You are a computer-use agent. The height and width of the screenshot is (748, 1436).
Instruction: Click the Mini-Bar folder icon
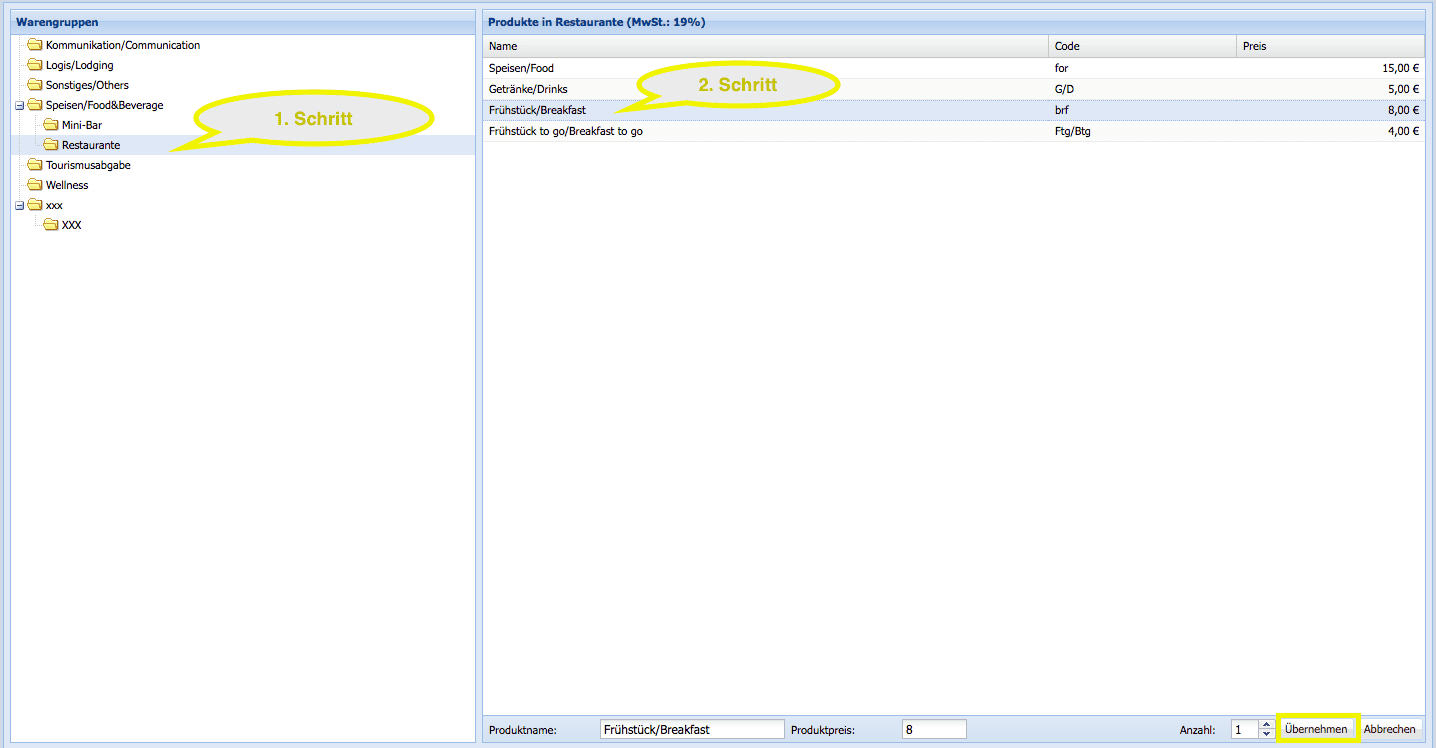tap(51, 125)
